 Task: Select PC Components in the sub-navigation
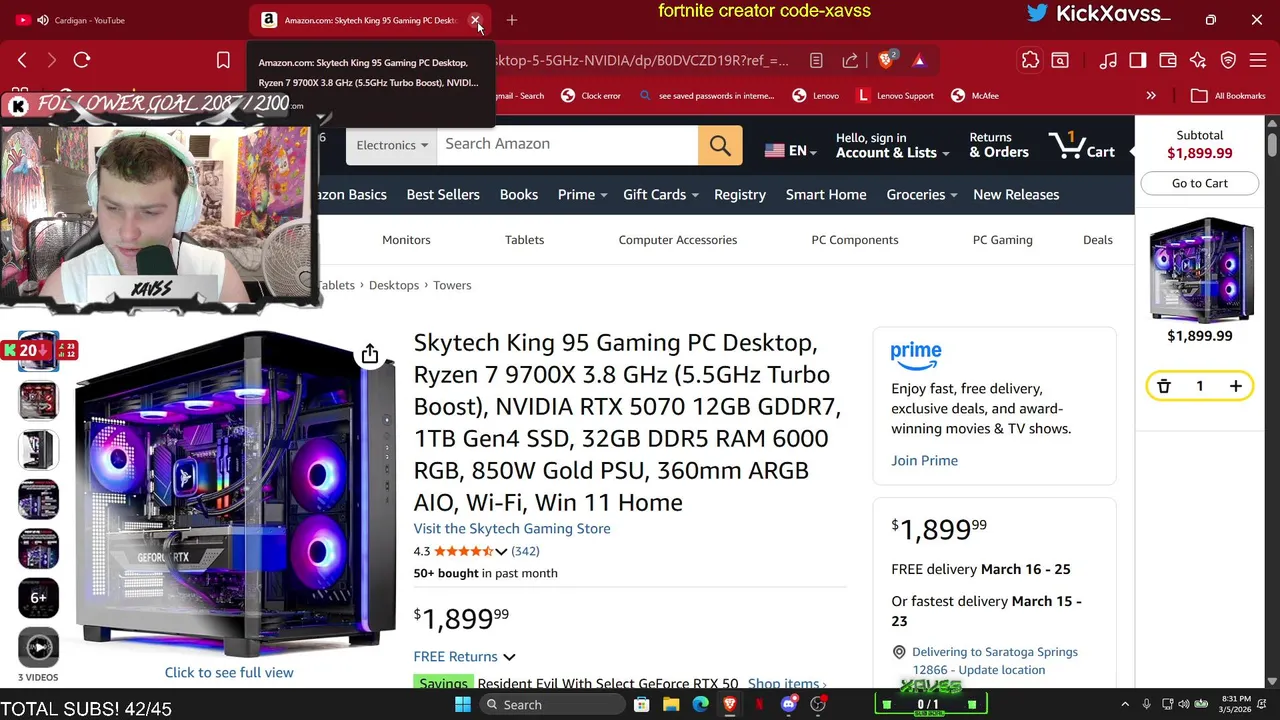(x=855, y=240)
